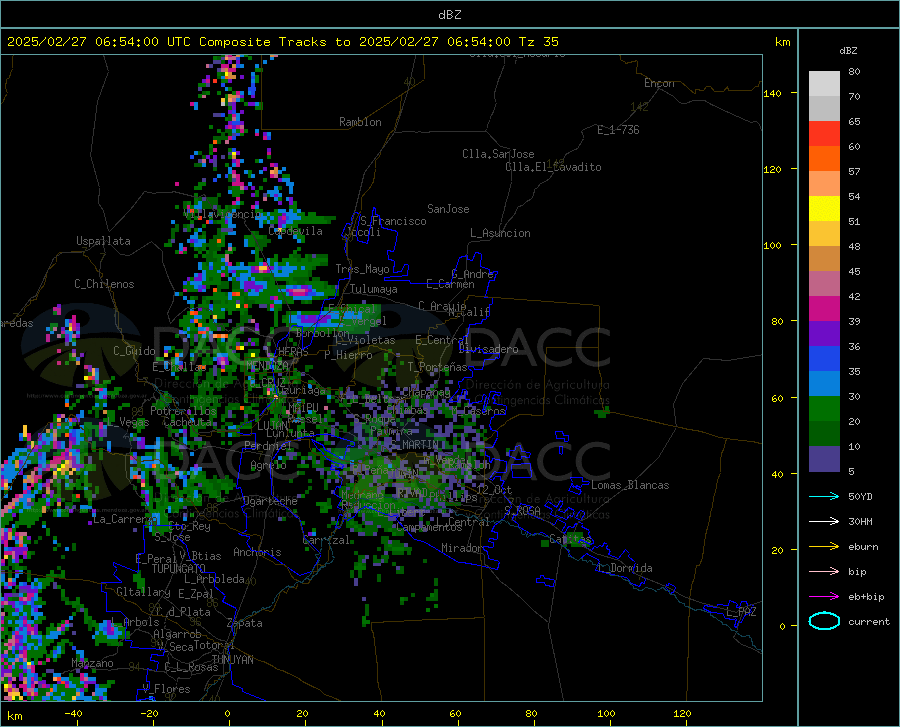The width and height of the screenshot is (900, 727).
Task: Click the C_Guido map label
Action: [134, 351]
